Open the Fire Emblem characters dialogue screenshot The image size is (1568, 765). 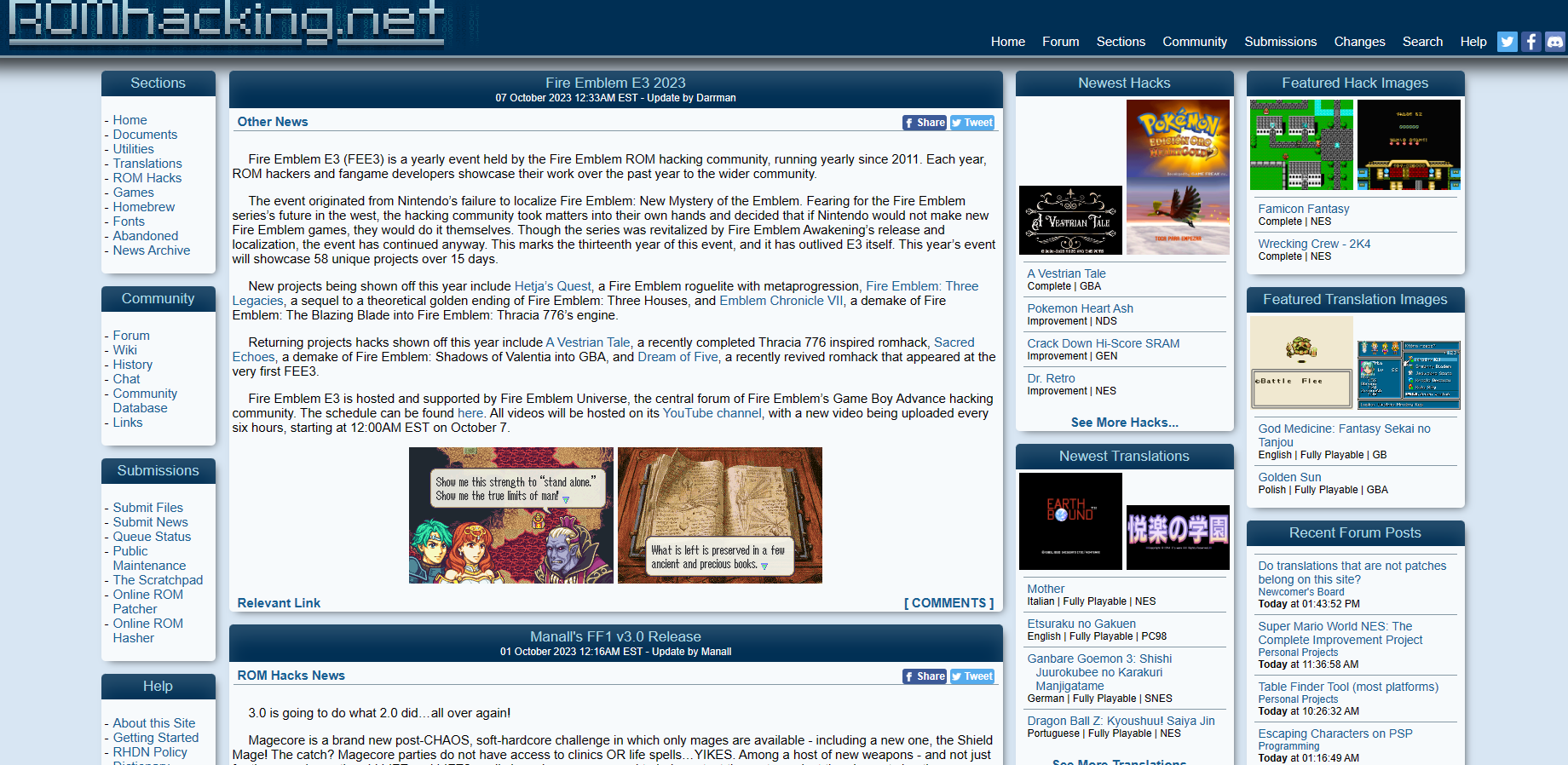[511, 515]
